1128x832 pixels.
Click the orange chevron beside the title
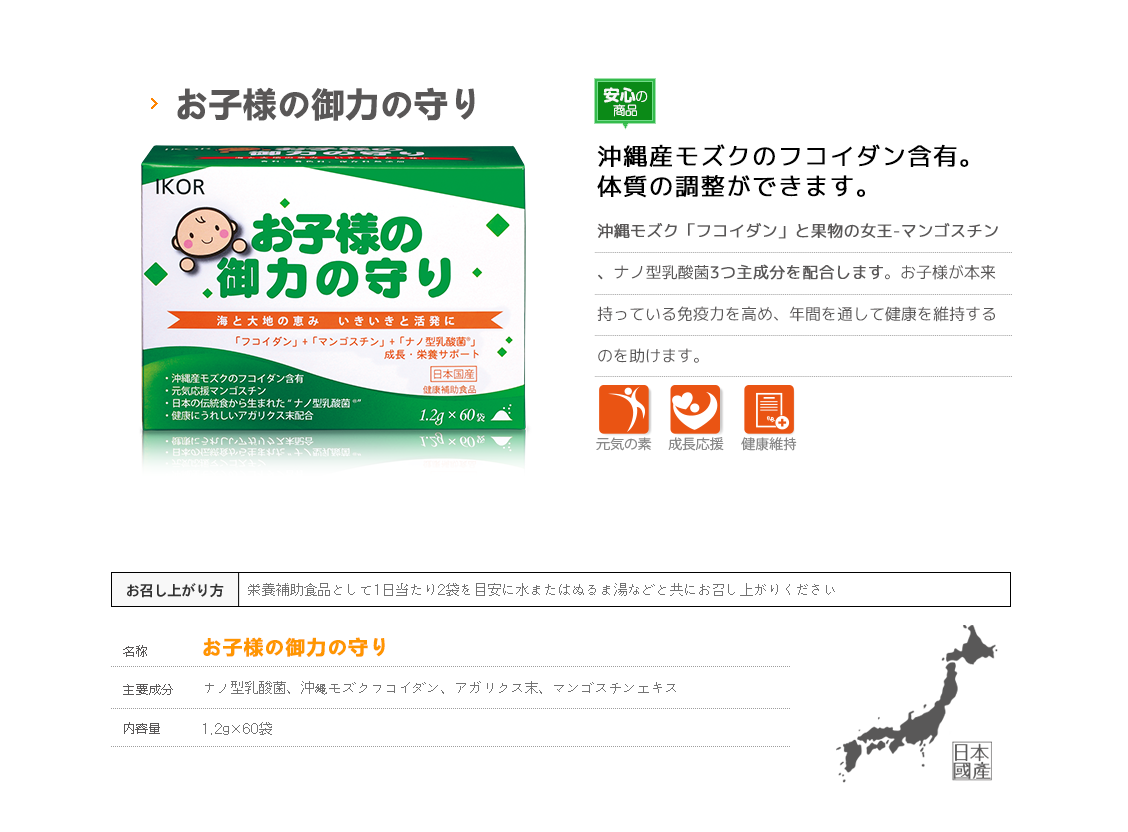coord(154,104)
